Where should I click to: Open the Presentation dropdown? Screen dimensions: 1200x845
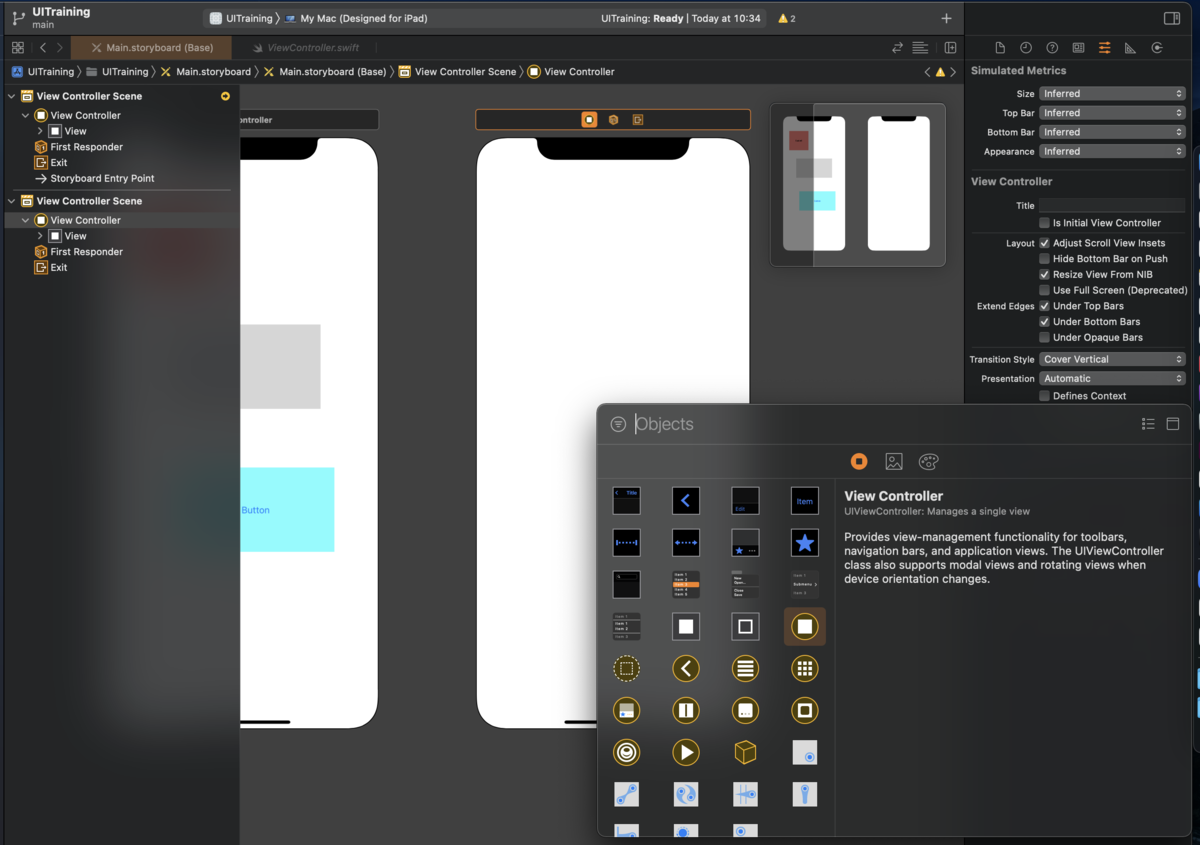click(1112, 378)
